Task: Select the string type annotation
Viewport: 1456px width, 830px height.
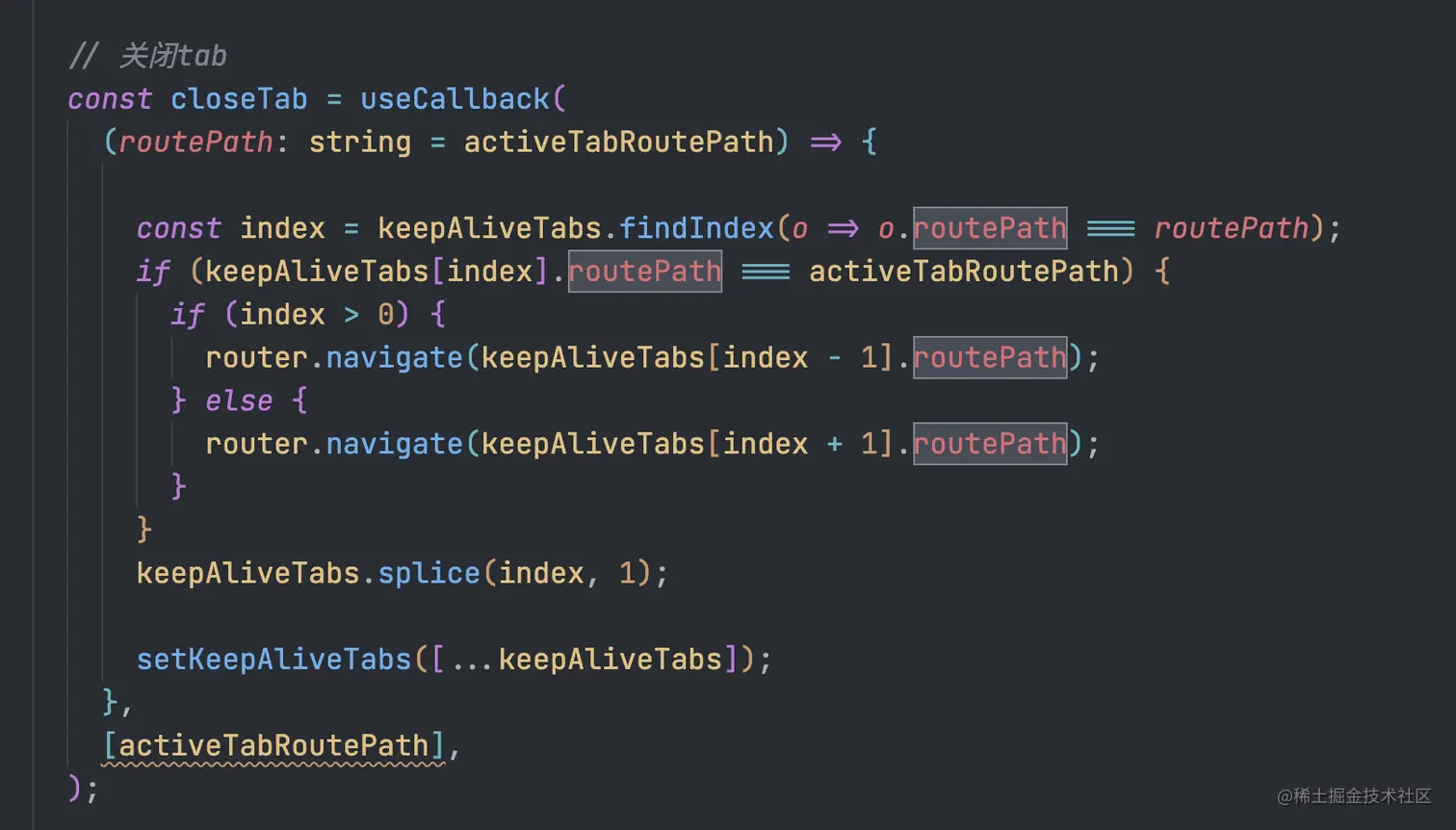Action: click(x=360, y=143)
